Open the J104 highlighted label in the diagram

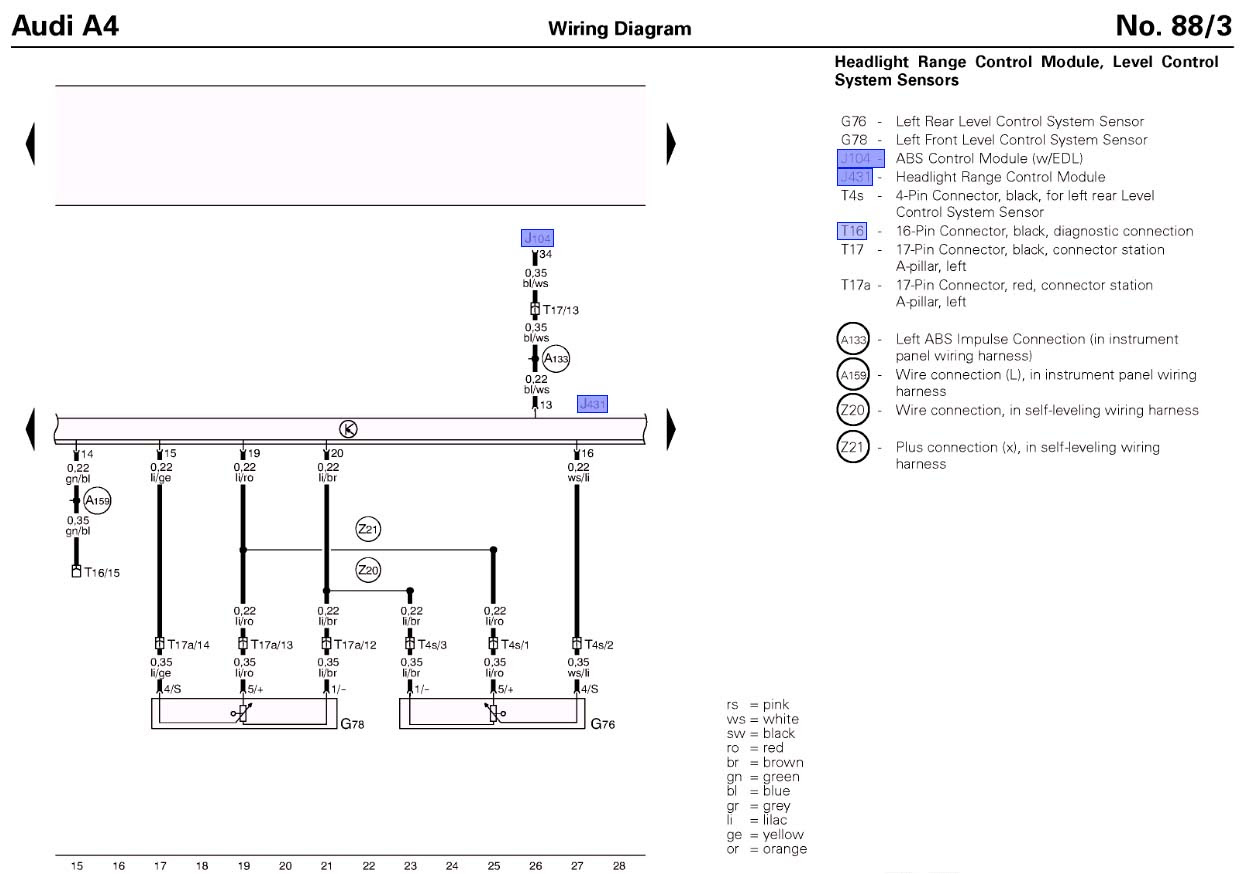[x=537, y=238]
